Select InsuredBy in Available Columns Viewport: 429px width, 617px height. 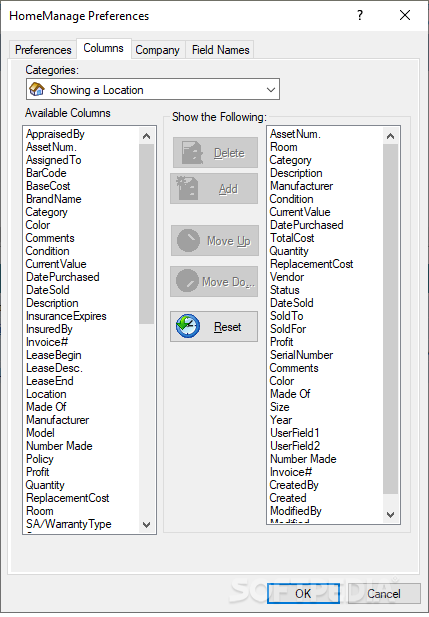click(49, 329)
